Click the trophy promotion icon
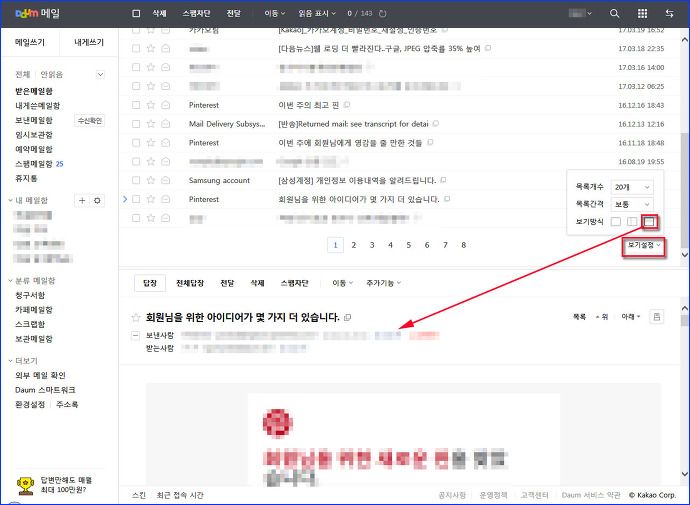The image size is (690, 505). tap(26, 485)
